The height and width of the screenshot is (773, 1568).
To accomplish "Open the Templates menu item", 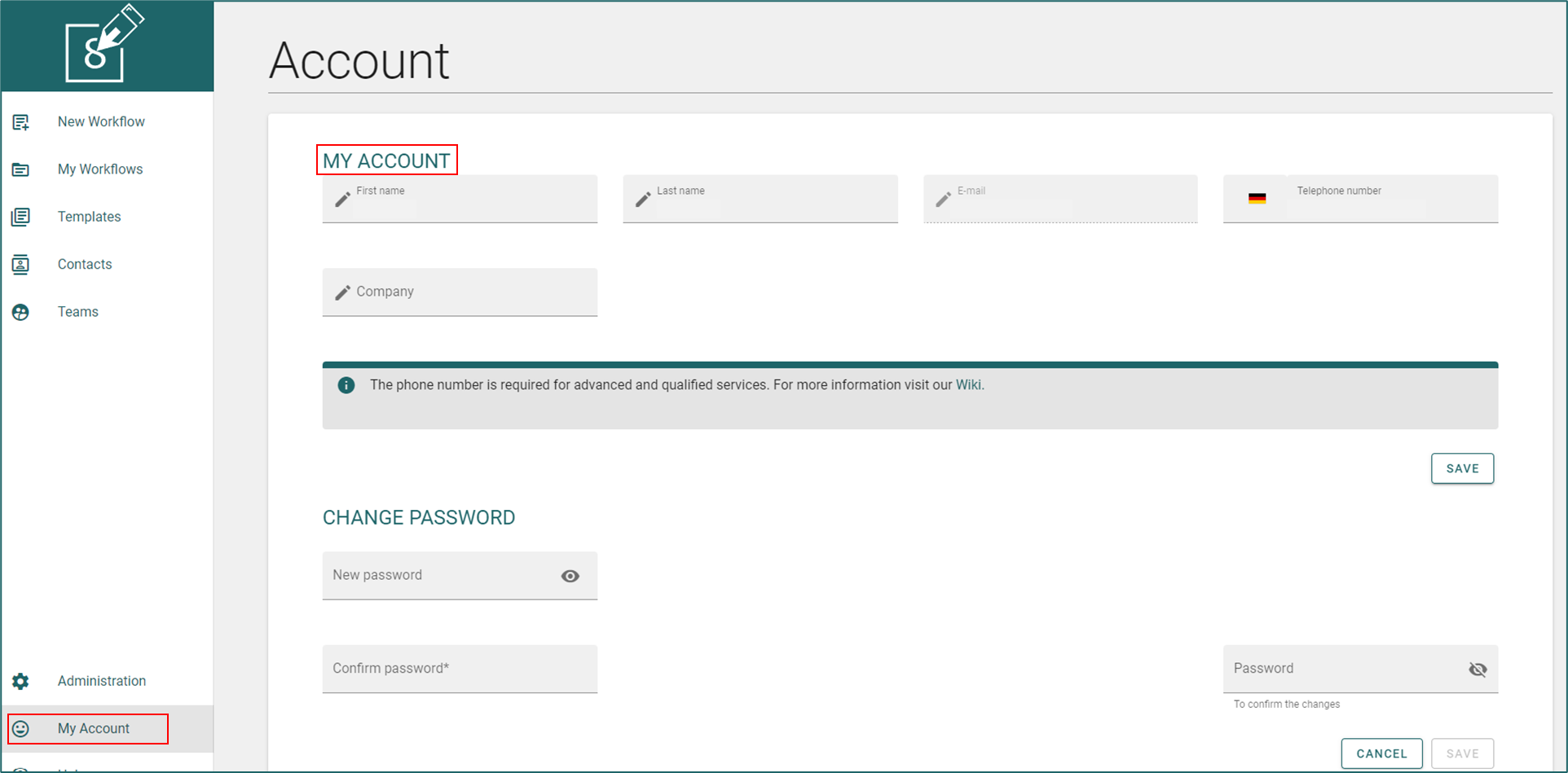I will coord(89,217).
